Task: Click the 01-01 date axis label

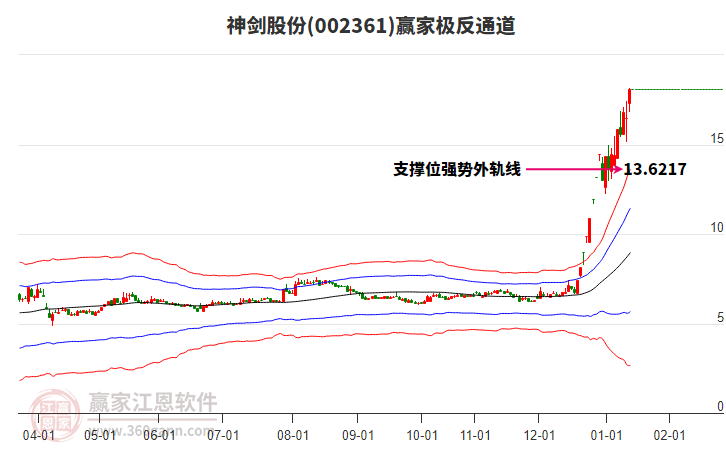Action: pos(606,435)
